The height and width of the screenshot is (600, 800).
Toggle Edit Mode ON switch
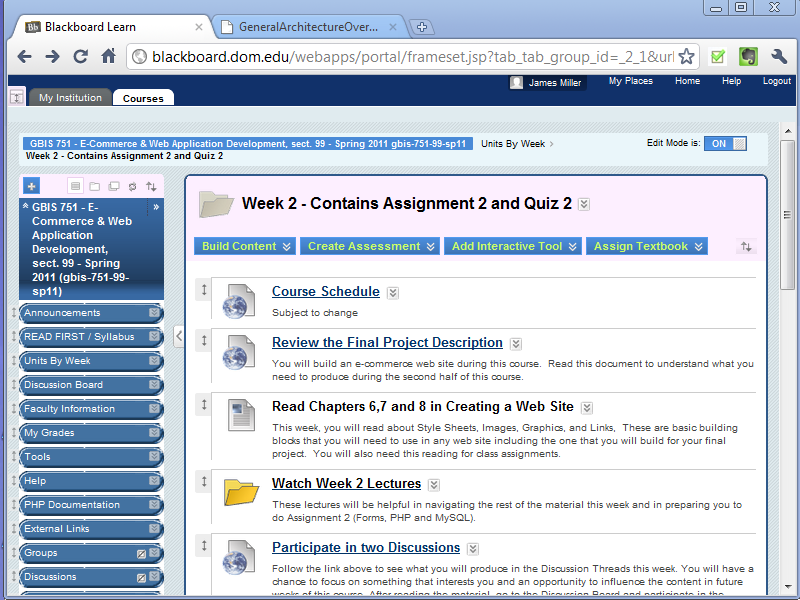pos(725,144)
